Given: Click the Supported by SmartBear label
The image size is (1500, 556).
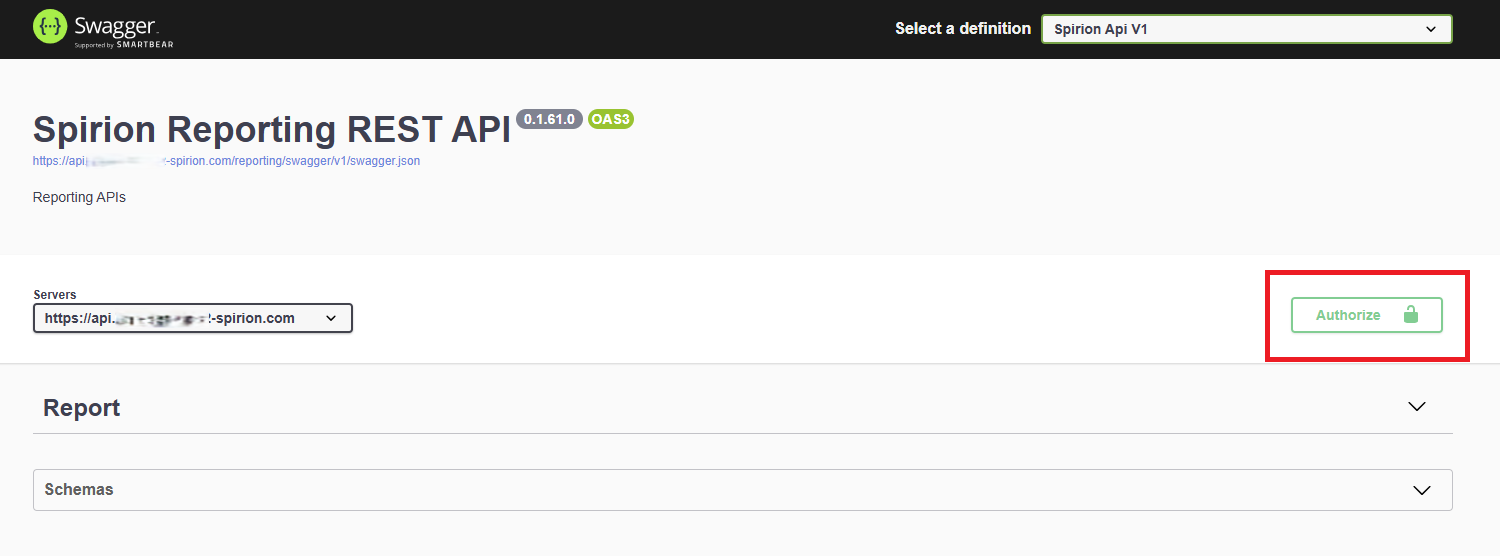Looking at the screenshot, I should tap(124, 44).
